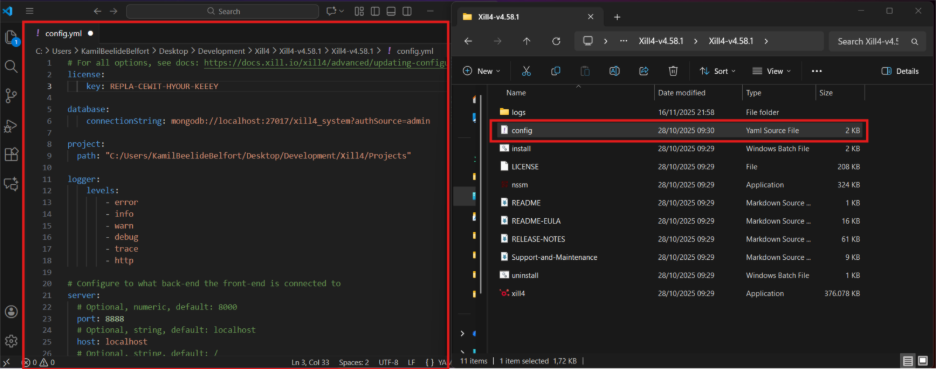Image resolution: width=936 pixels, height=369 pixels.
Task: Add a new tab in File Explorer
Action: [617, 17]
